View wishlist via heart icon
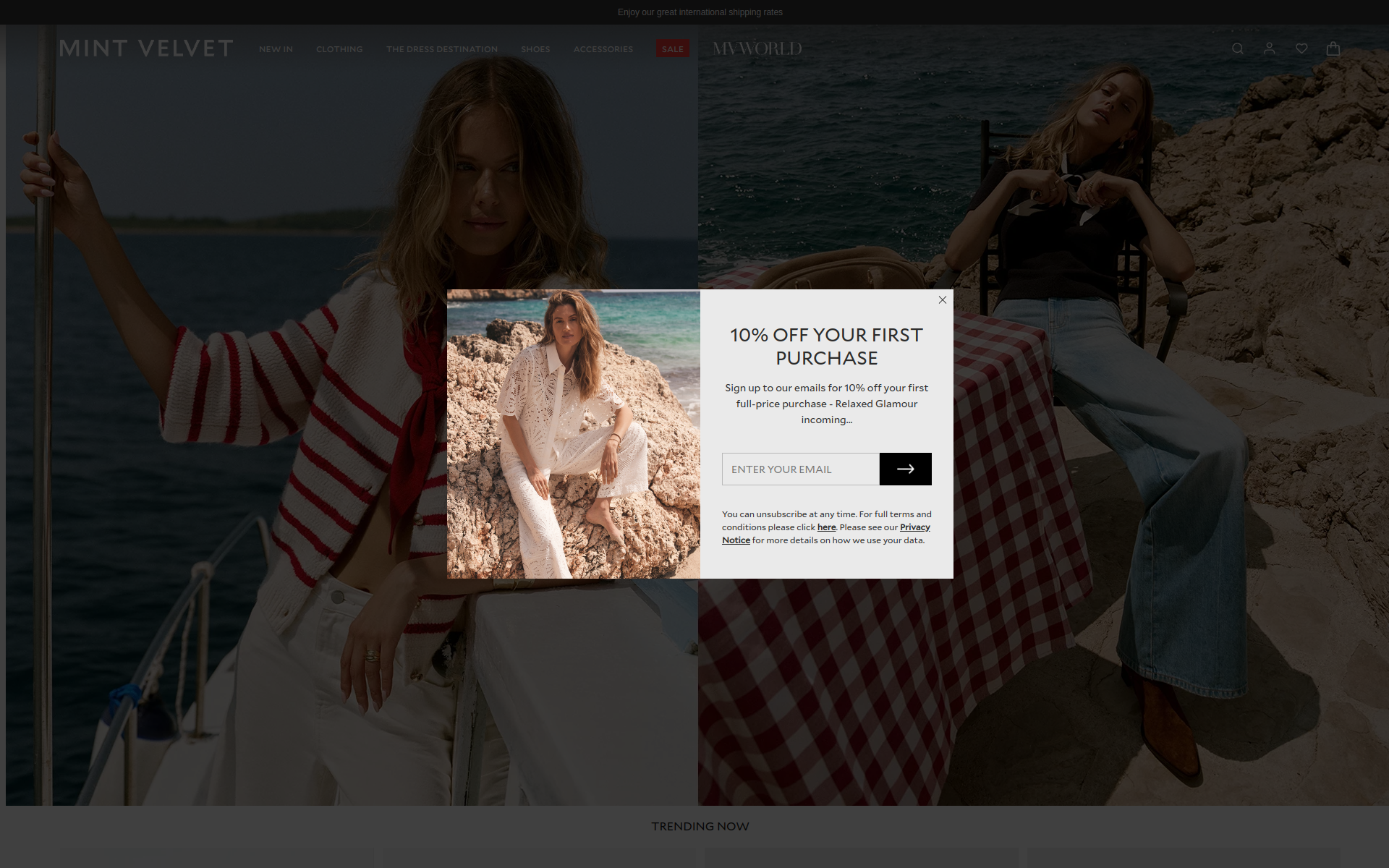Viewport: 1389px width, 868px height. tap(1301, 48)
